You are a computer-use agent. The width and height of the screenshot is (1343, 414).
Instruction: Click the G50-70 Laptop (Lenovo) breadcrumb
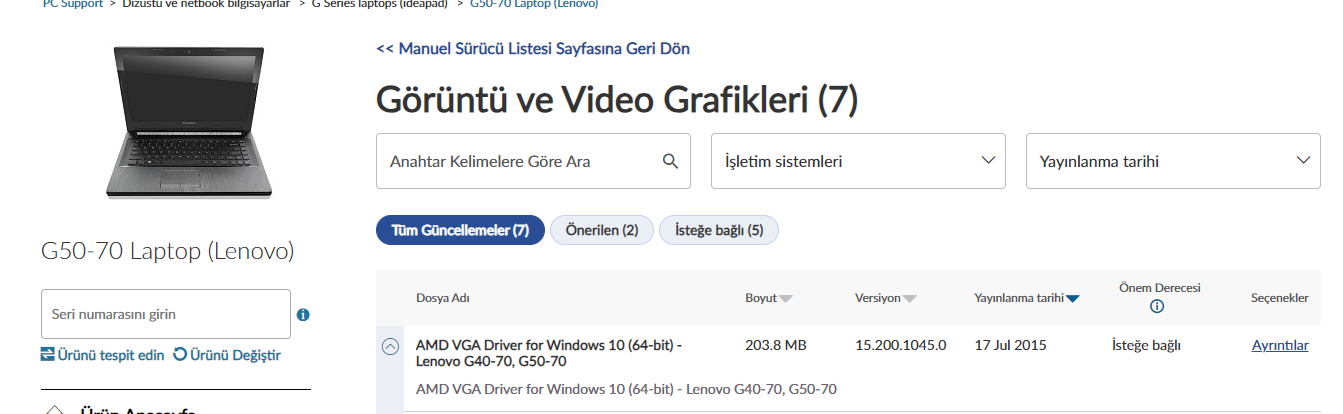click(x=534, y=4)
